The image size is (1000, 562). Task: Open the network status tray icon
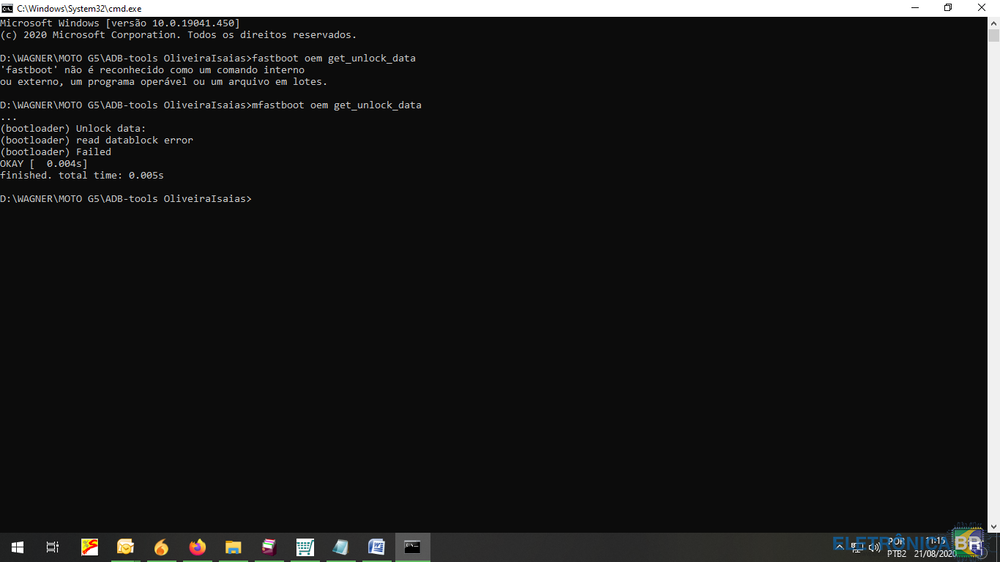[858, 547]
